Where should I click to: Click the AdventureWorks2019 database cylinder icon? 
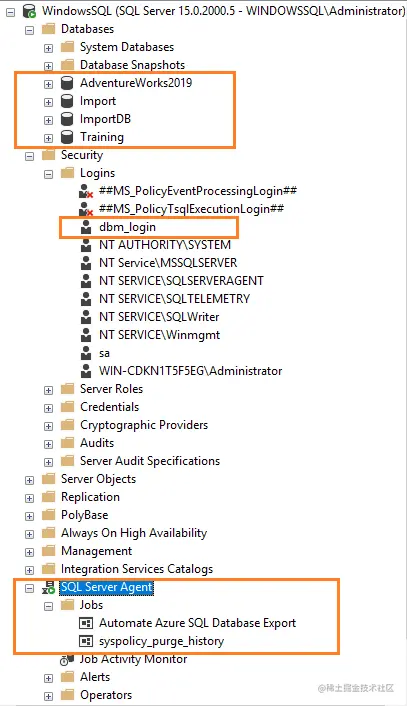67,83
